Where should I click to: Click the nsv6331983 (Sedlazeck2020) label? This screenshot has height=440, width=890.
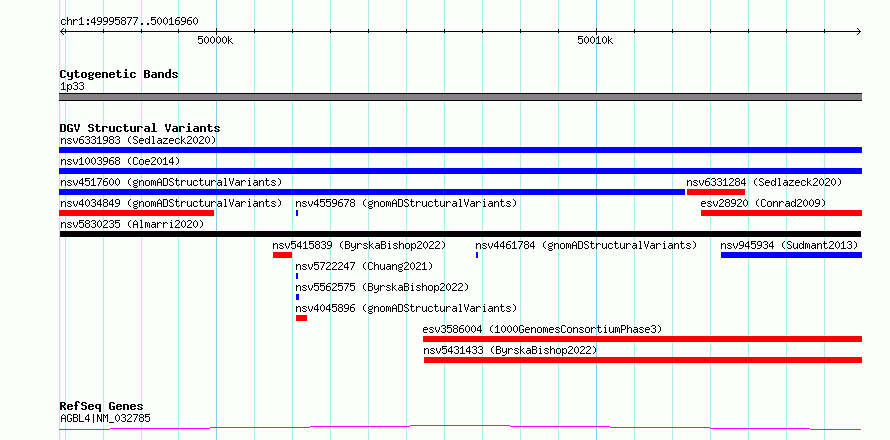click(x=138, y=140)
